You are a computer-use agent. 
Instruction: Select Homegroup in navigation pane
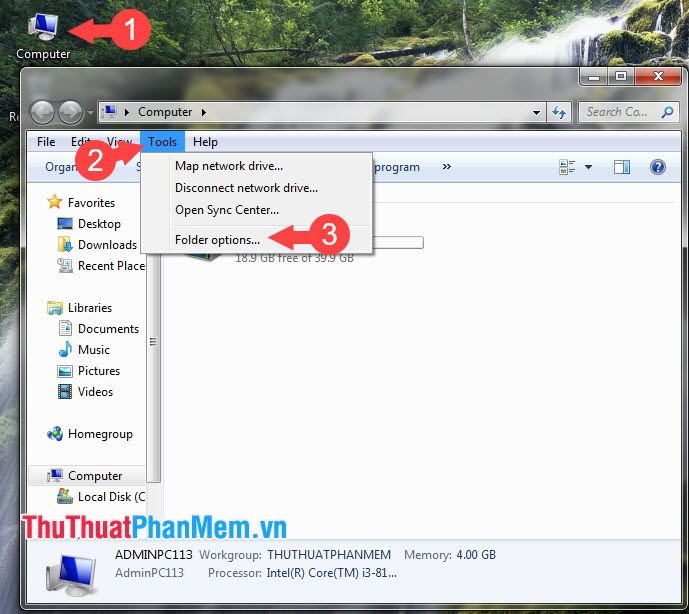[100, 434]
